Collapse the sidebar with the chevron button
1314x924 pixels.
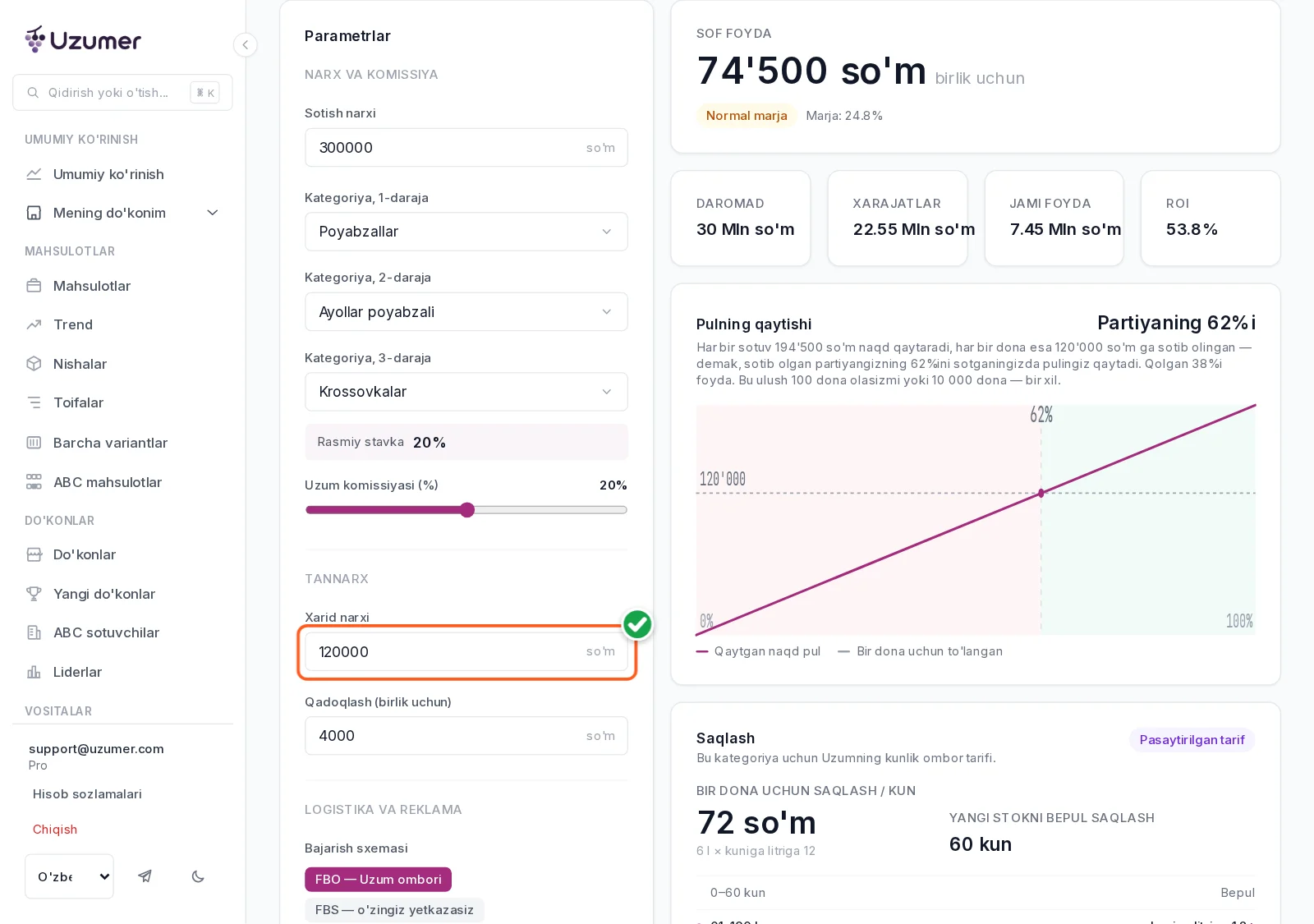pyautogui.click(x=245, y=44)
